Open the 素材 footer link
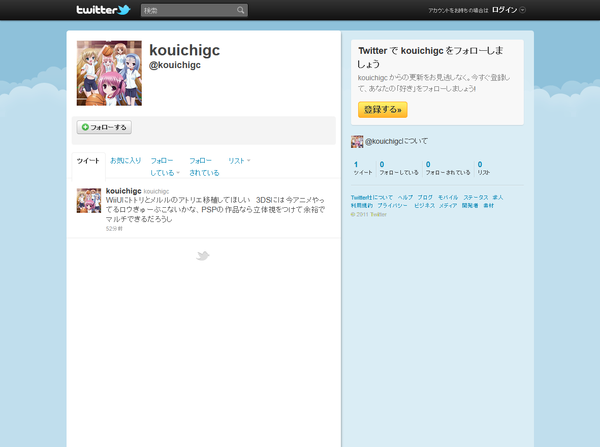This screenshot has width=600, height=447. coord(489,206)
